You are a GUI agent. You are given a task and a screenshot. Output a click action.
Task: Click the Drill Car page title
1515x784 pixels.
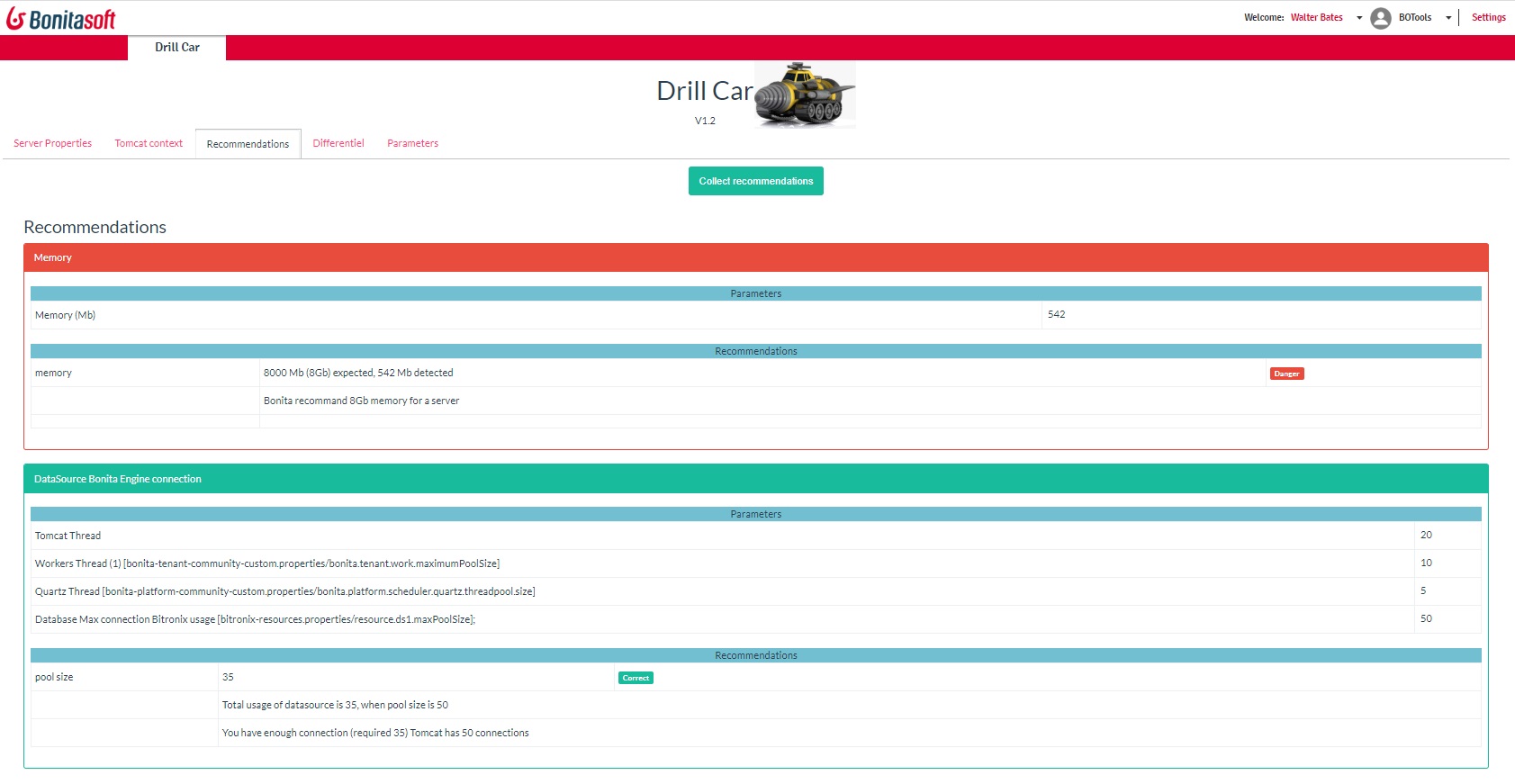pyautogui.click(x=704, y=91)
